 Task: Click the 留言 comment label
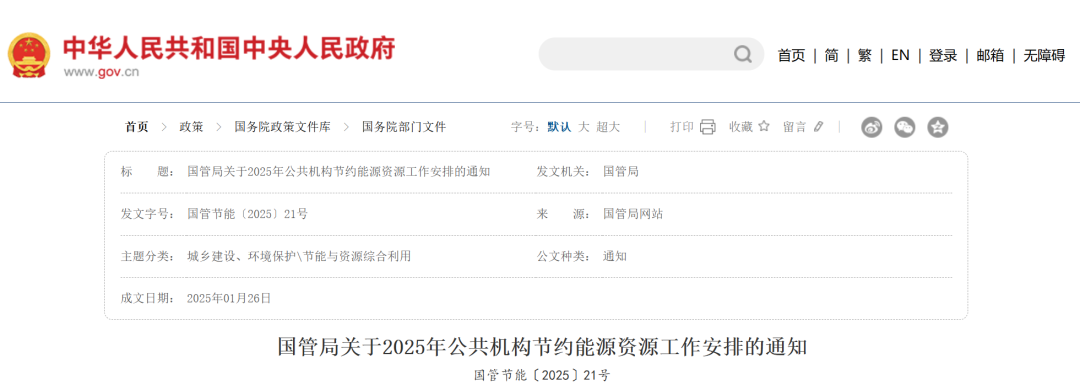click(x=794, y=127)
